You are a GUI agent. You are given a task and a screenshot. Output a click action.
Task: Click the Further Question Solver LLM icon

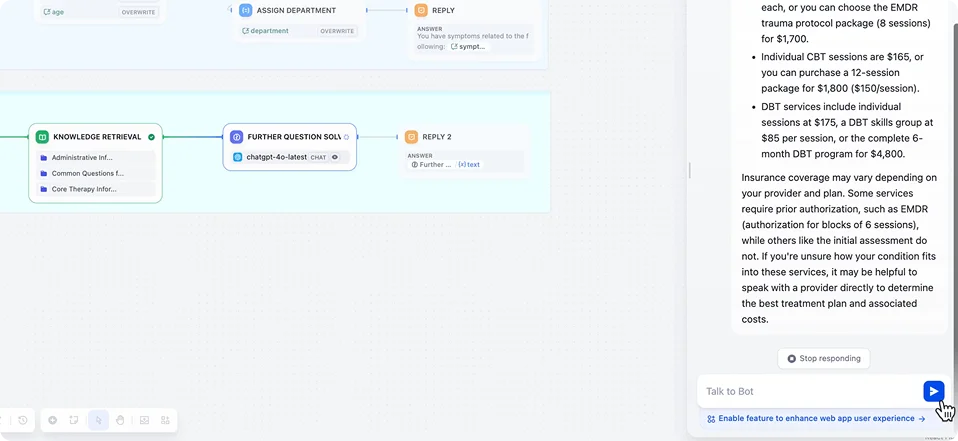tap(237, 137)
